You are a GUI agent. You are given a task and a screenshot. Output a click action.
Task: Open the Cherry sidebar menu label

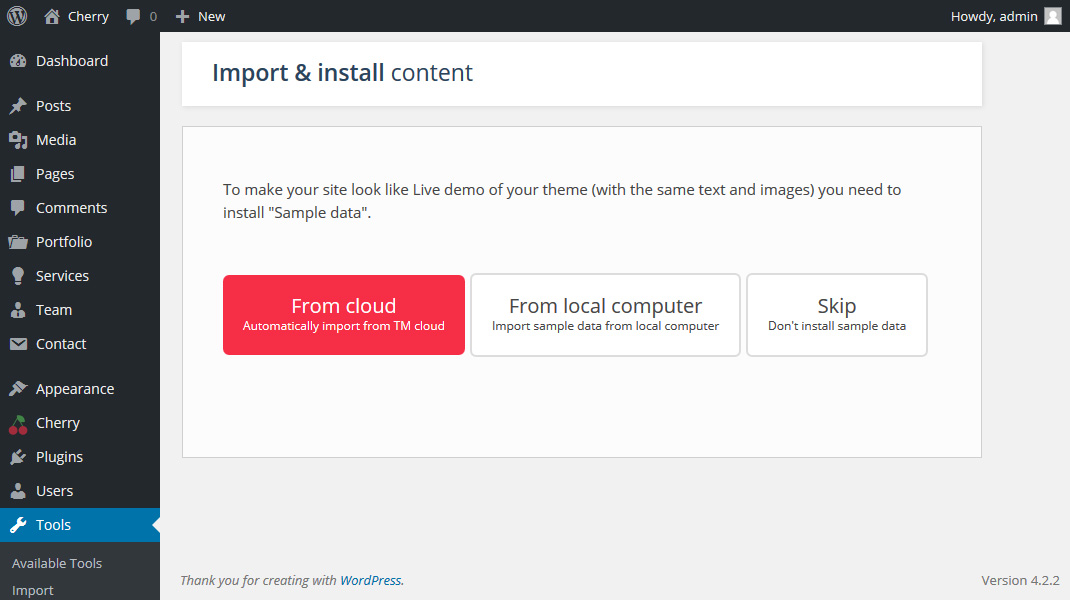point(58,423)
